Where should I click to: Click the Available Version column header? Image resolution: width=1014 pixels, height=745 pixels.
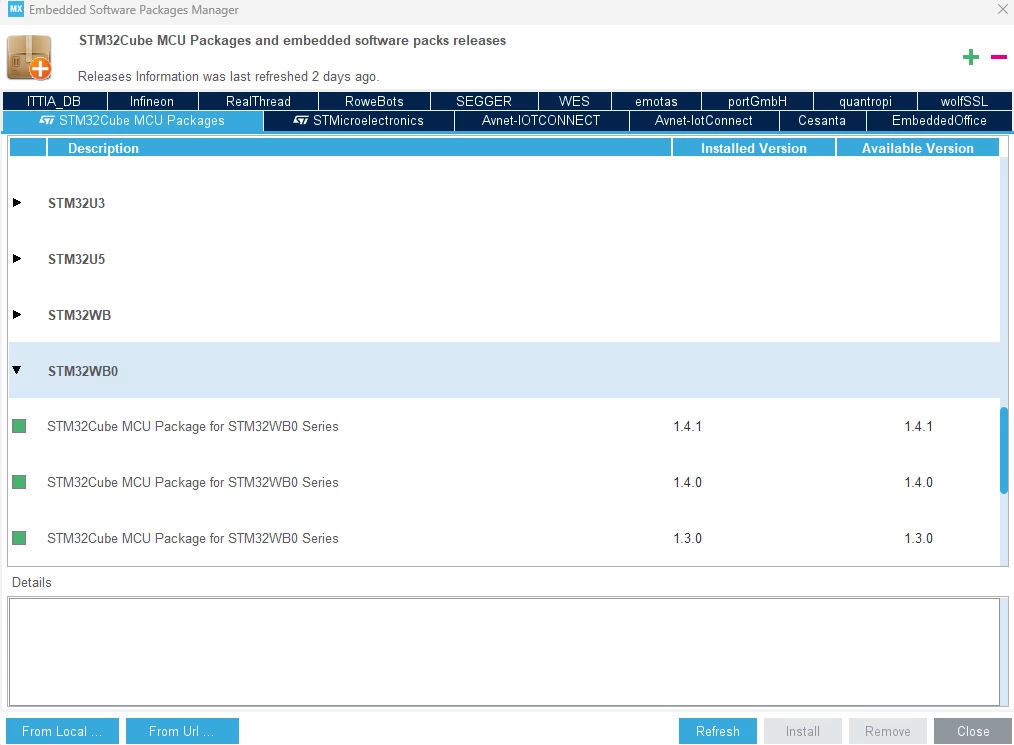coord(918,148)
